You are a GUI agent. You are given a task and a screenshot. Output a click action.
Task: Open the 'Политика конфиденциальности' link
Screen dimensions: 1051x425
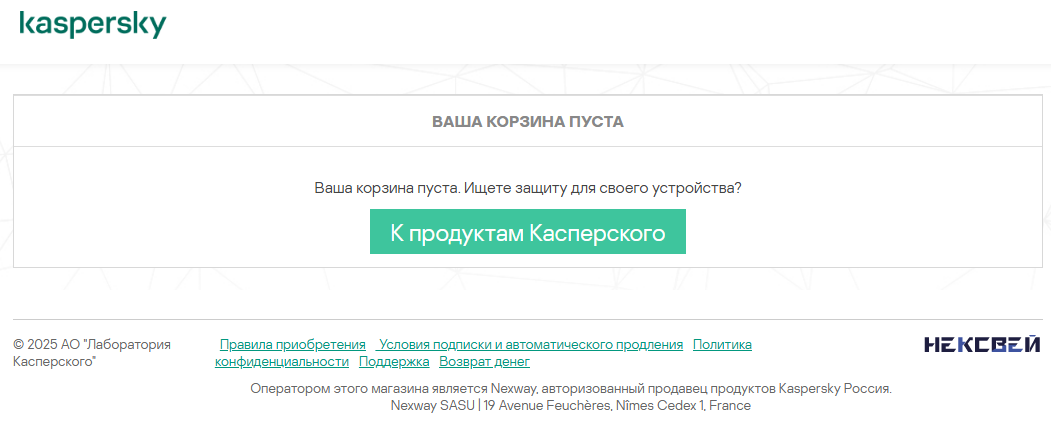coord(722,345)
